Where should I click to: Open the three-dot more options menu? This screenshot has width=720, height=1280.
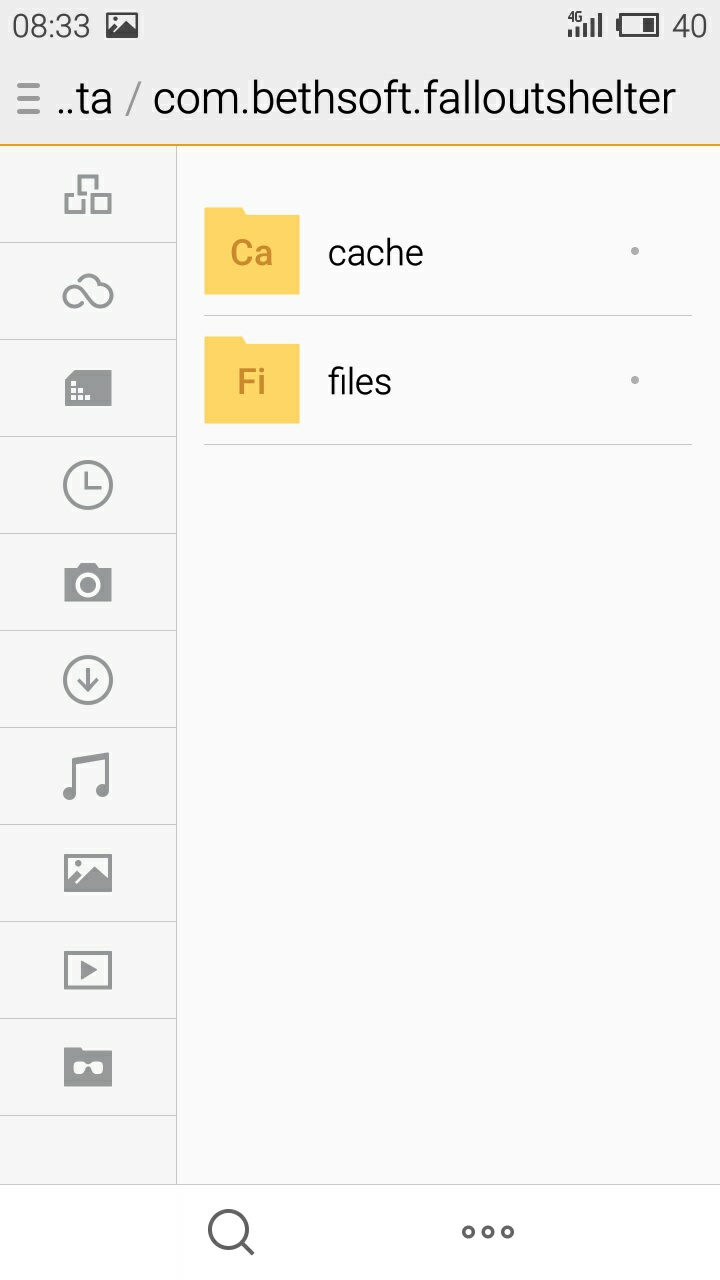pos(488,1232)
